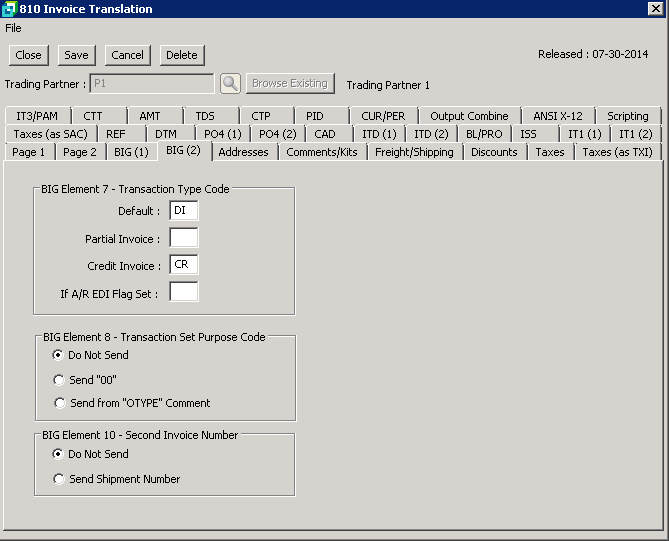Open the Freight/Shipping tab
This screenshot has width=669, height=541.
coord(414,152)
